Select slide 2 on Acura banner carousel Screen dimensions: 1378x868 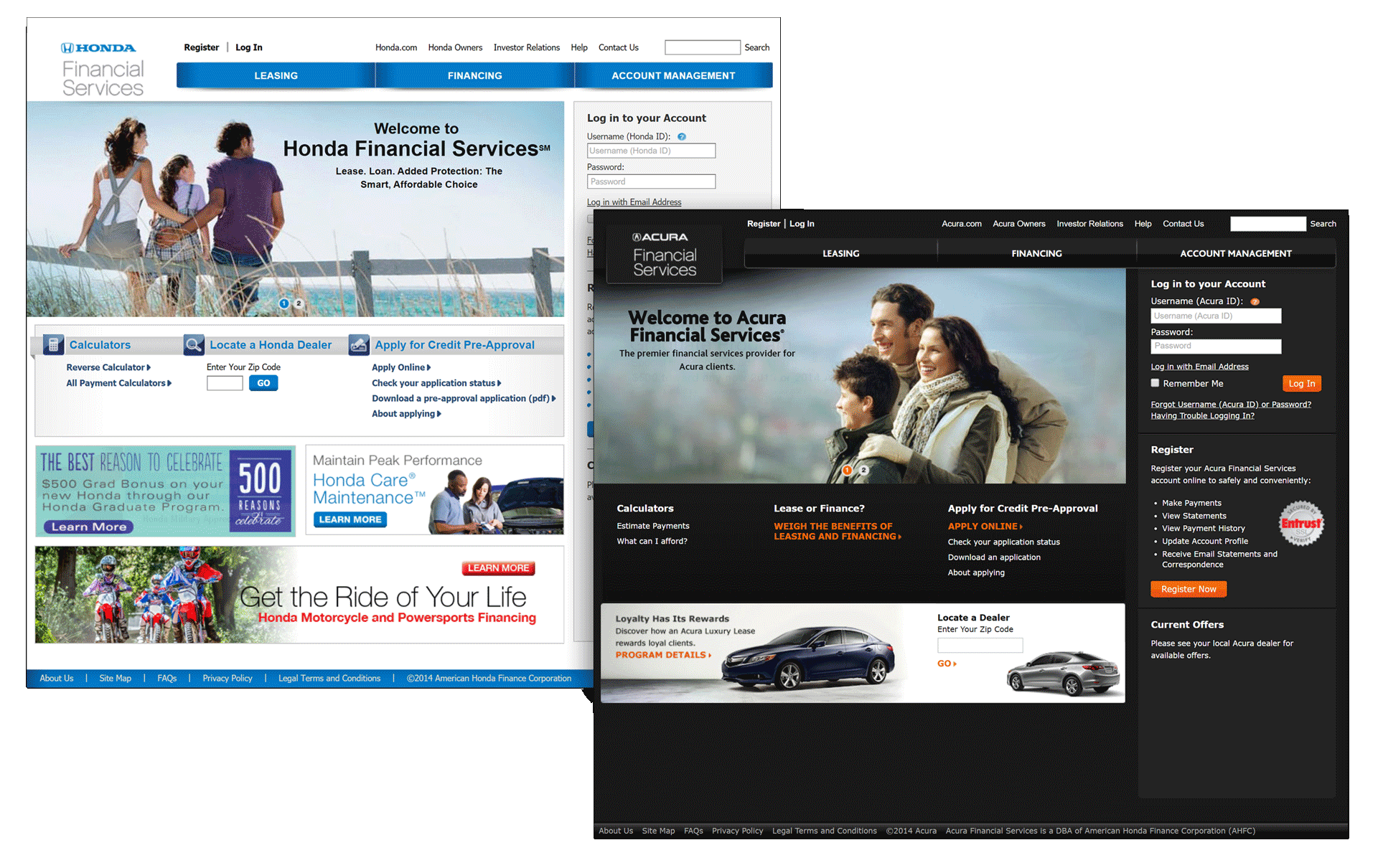pyautogui.click(x=863, y=471)
